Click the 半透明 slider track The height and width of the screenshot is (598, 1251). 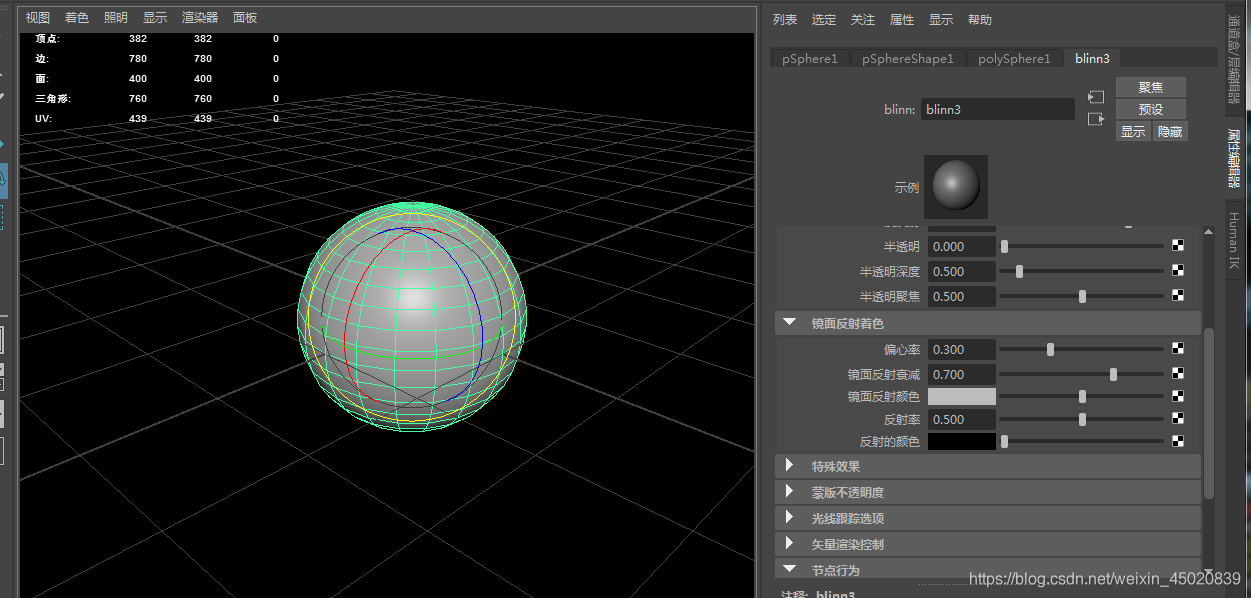(1082, 246)
